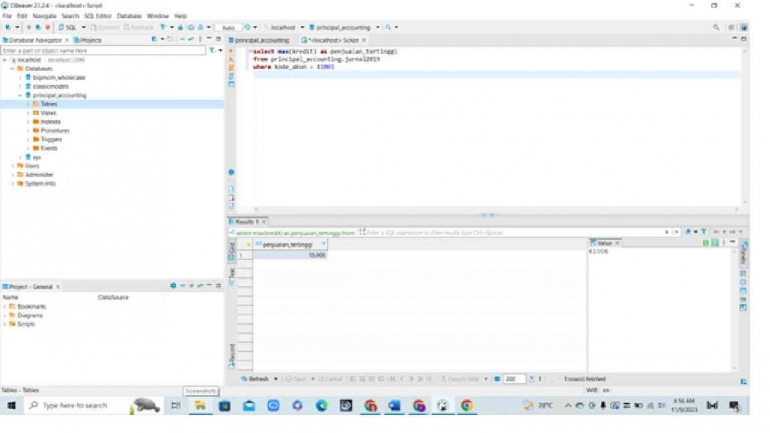Switch results to Grid view
Screen dimensions: 770x433
(x=231, y=250)
